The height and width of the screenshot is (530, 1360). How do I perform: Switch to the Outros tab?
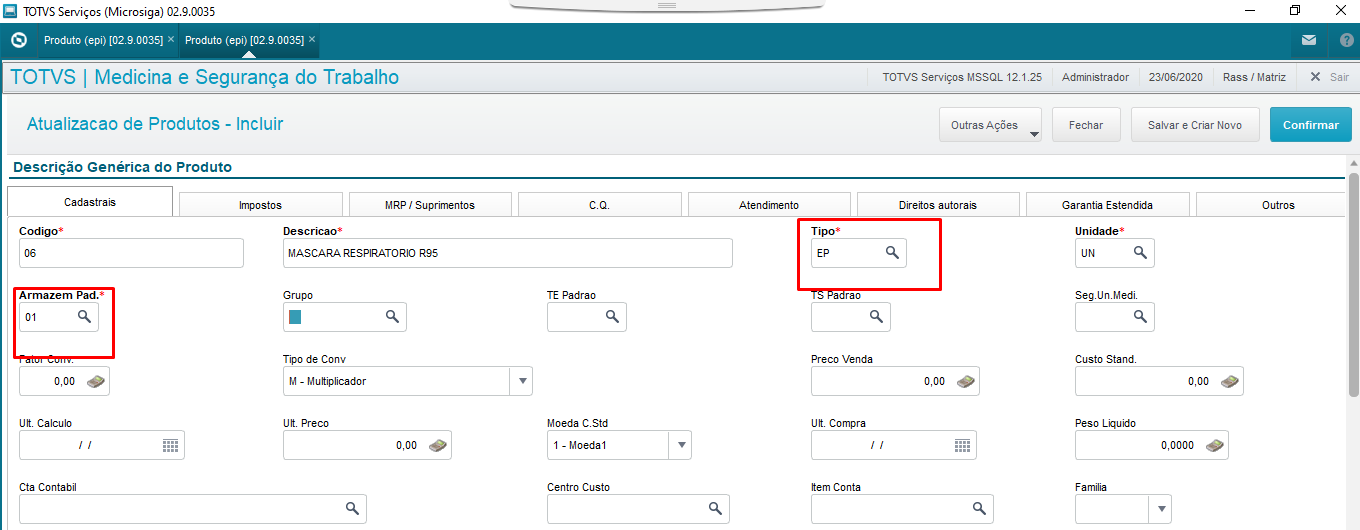click(1271, 204)
